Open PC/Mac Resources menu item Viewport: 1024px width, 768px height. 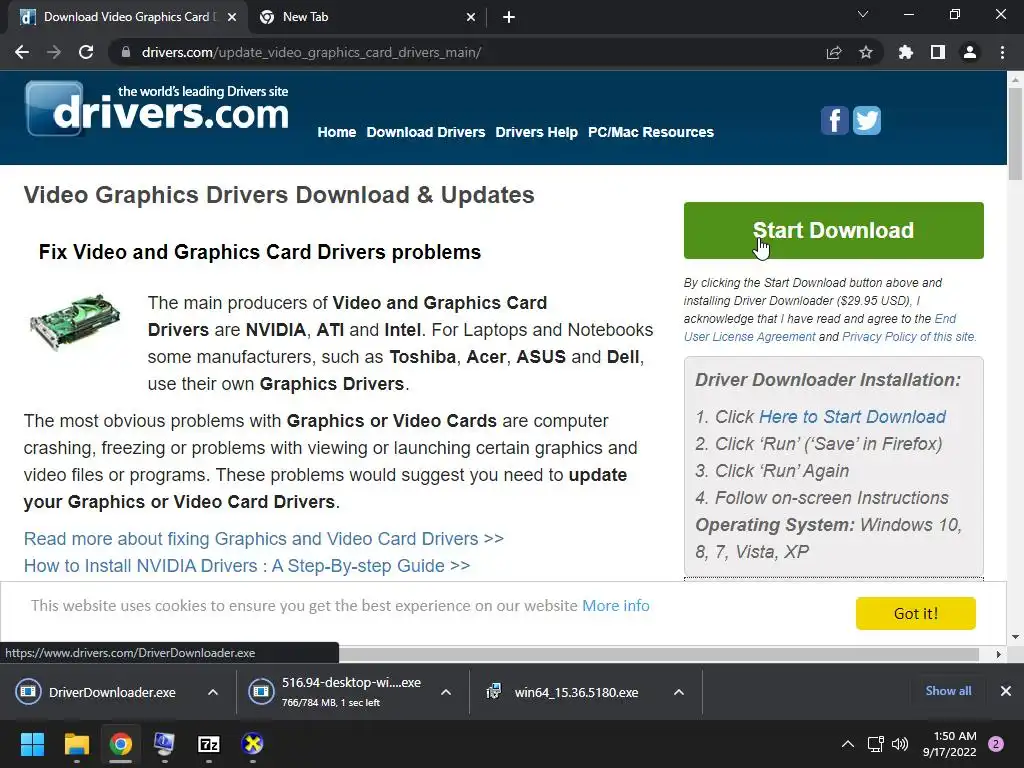650,132
